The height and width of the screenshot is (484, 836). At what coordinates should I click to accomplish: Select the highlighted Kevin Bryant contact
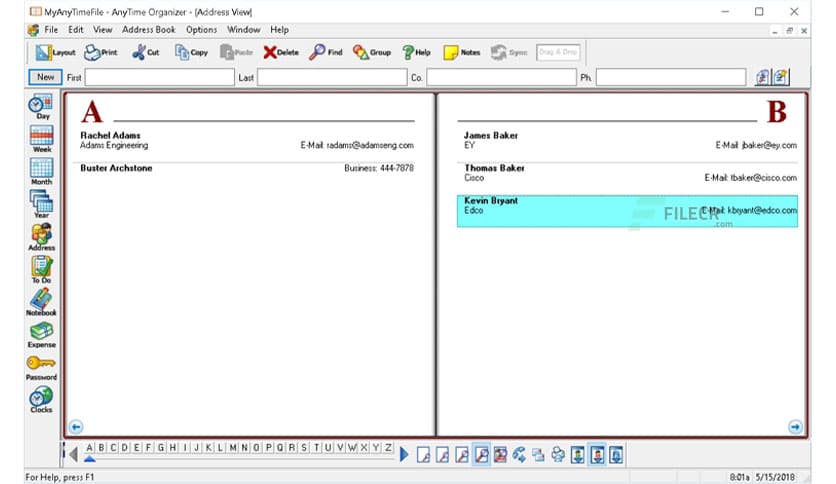628,211
